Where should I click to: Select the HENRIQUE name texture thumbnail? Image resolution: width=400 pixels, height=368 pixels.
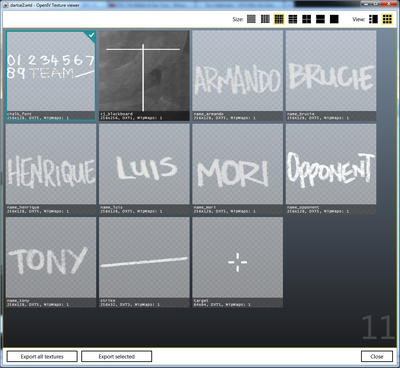[51, 169]
